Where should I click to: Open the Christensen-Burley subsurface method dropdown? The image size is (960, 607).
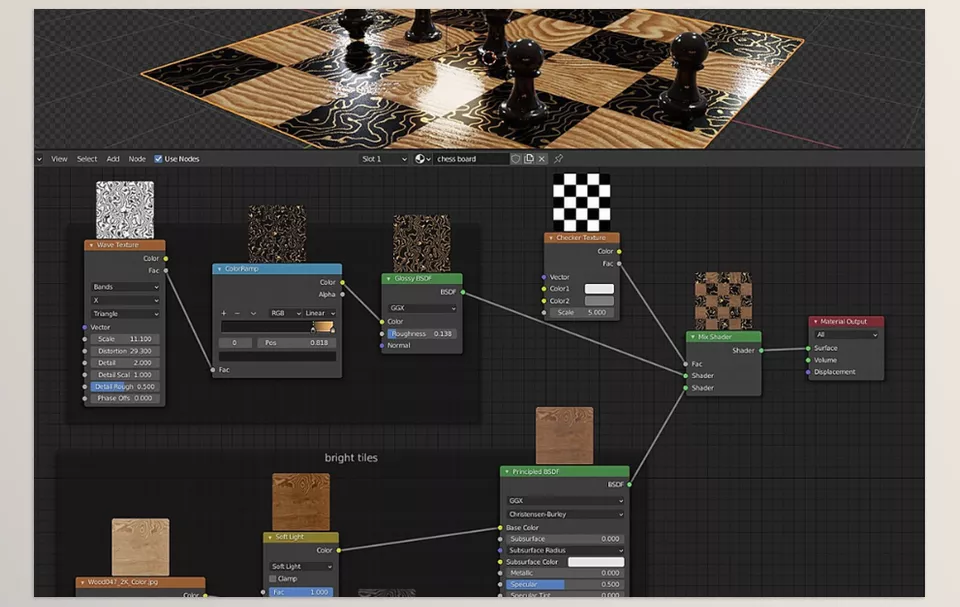(x=565, y=515)
